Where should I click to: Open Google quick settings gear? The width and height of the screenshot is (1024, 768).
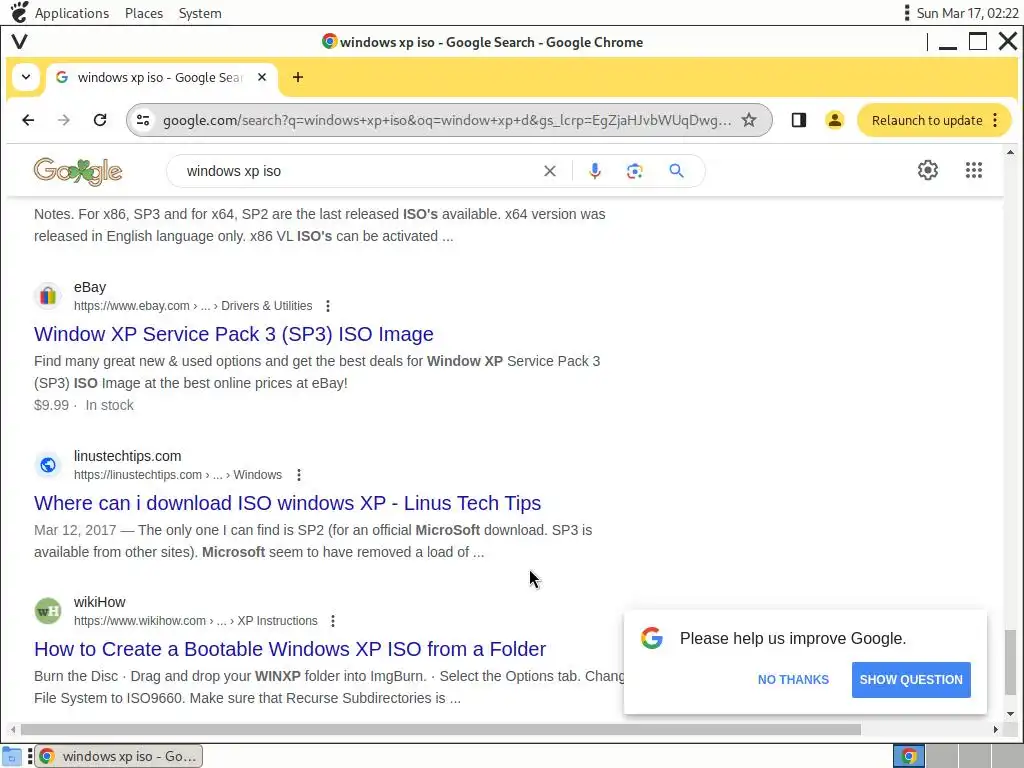click(927, 170)
